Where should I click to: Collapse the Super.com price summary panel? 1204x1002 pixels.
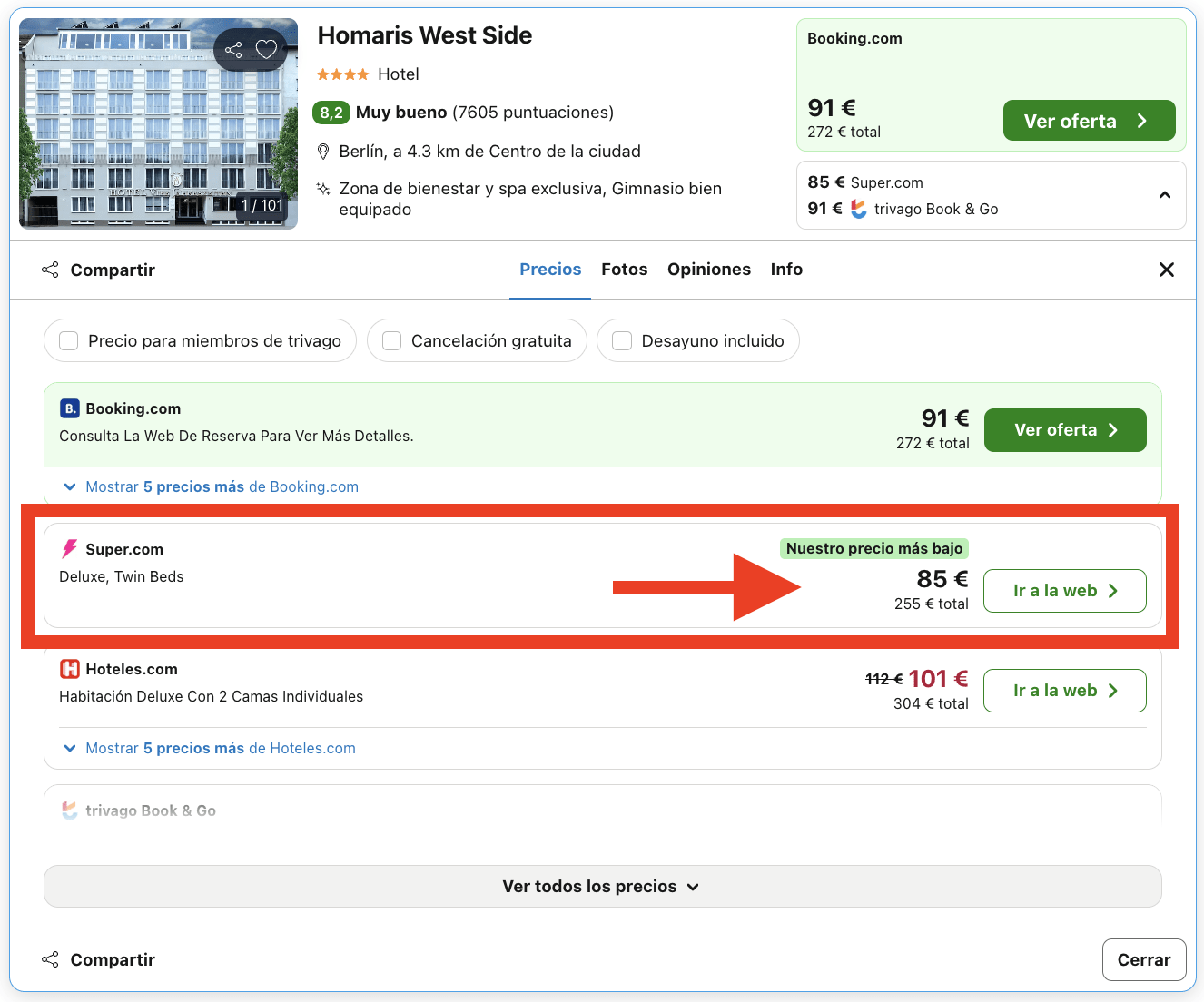pos(1165,194)
